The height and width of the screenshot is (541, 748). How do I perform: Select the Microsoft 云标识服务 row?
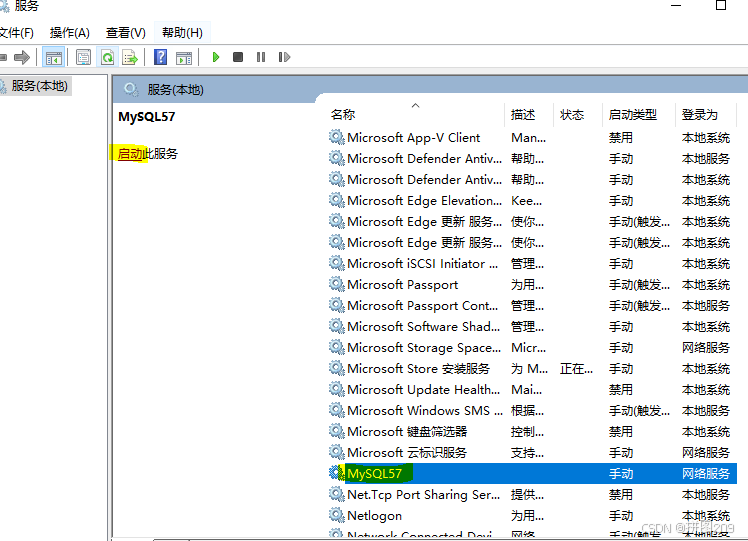click(x=532, y=453)
